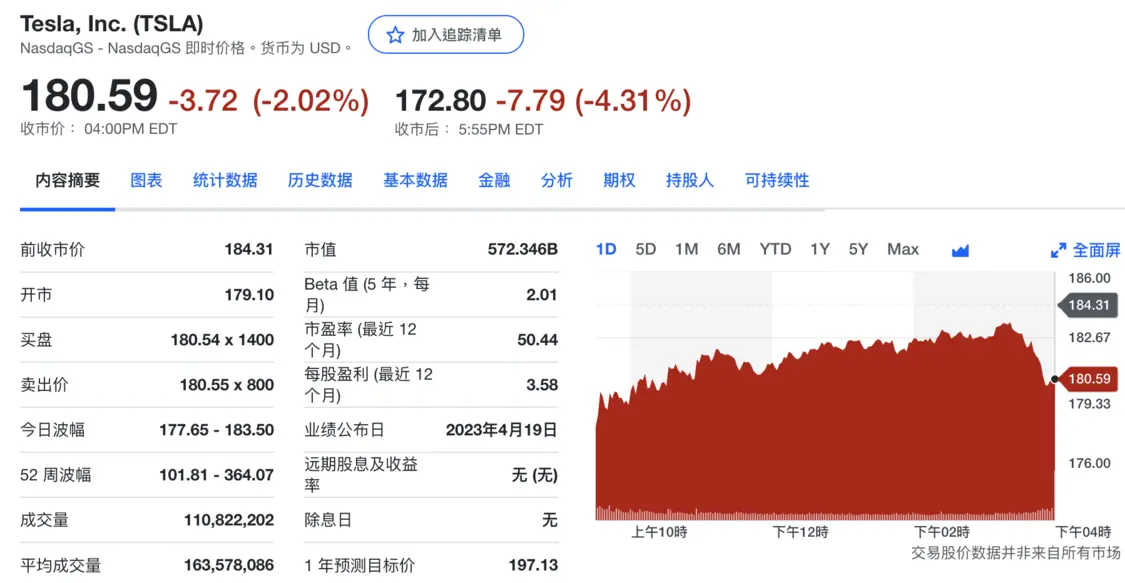The height and width of the screenshot is (583, 1125).
Task: Set chart range to YTD
Action: point(775,249)
